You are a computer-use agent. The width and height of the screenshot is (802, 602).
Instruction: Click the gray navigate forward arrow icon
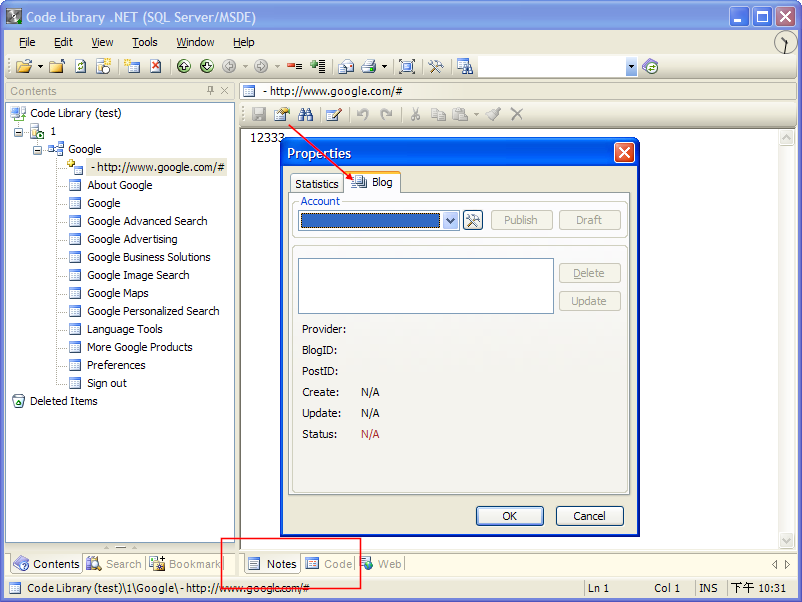click(x=261, y=66)
